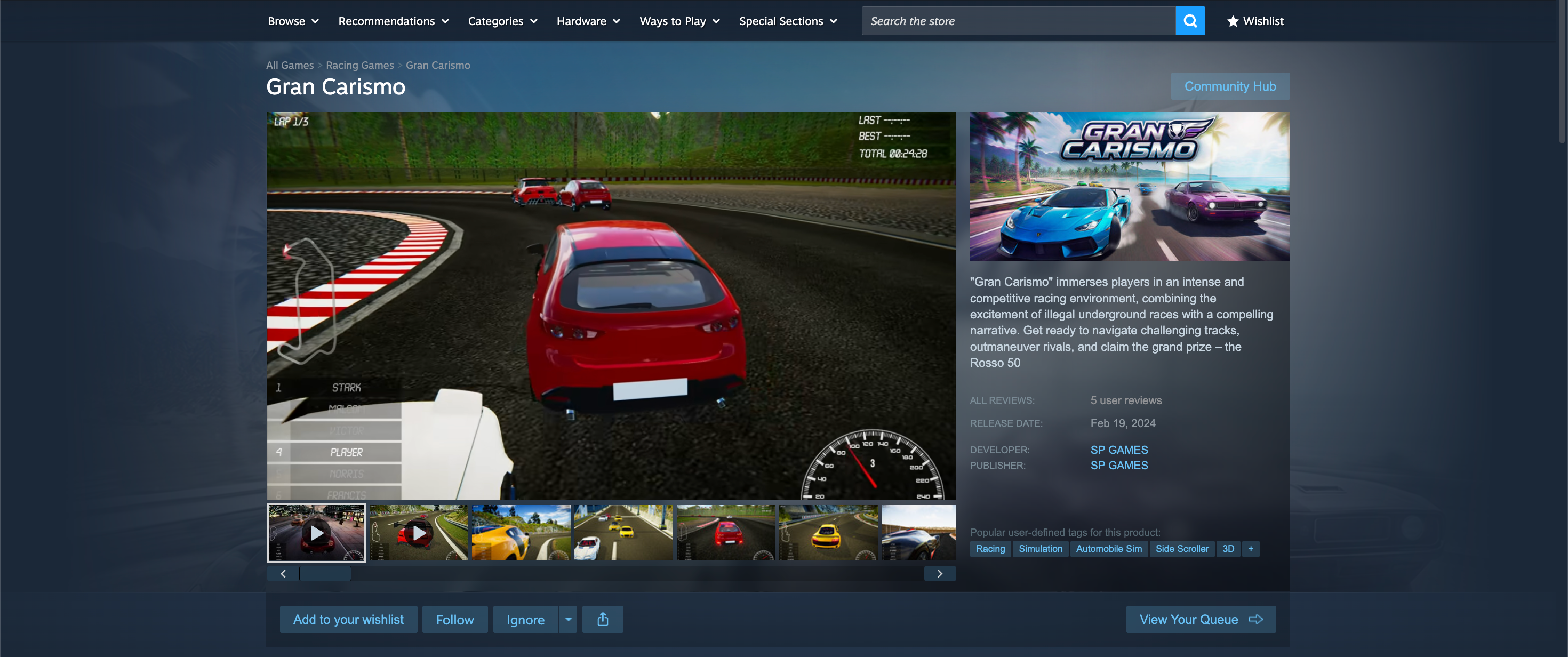Open Wishlist via the star icon
1568x657 pixels.
1233,21
